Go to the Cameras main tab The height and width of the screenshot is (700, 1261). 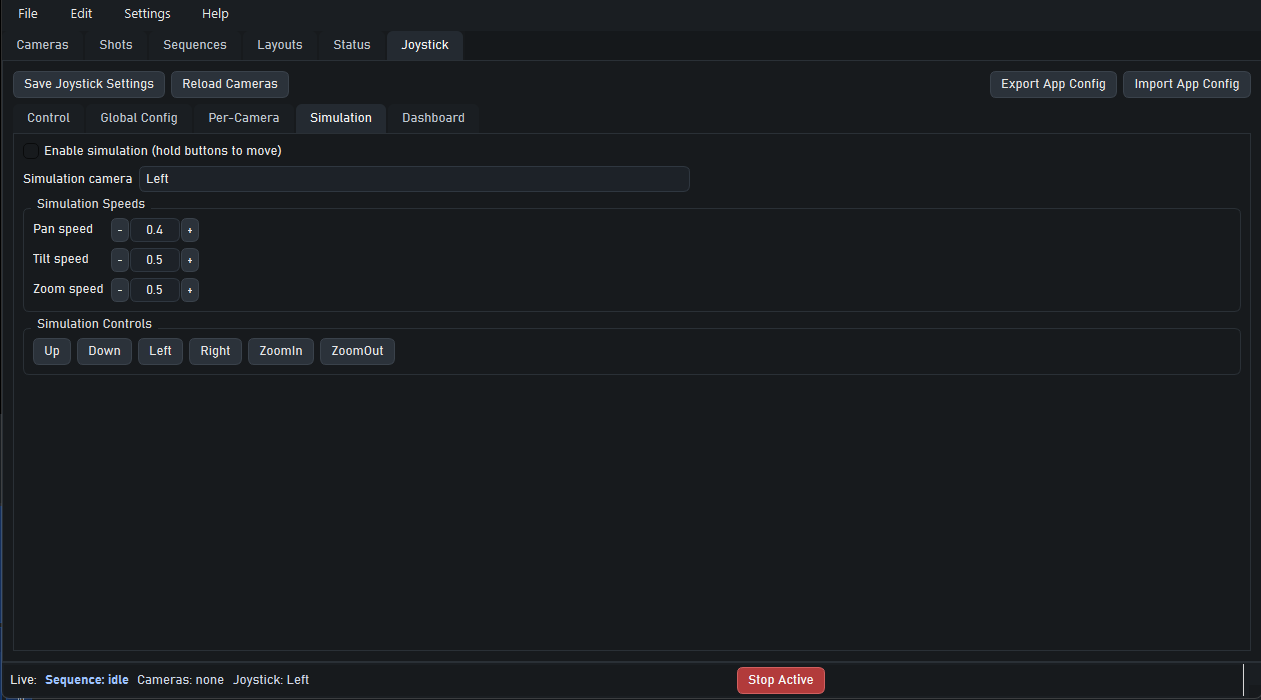tap(43, 45)
